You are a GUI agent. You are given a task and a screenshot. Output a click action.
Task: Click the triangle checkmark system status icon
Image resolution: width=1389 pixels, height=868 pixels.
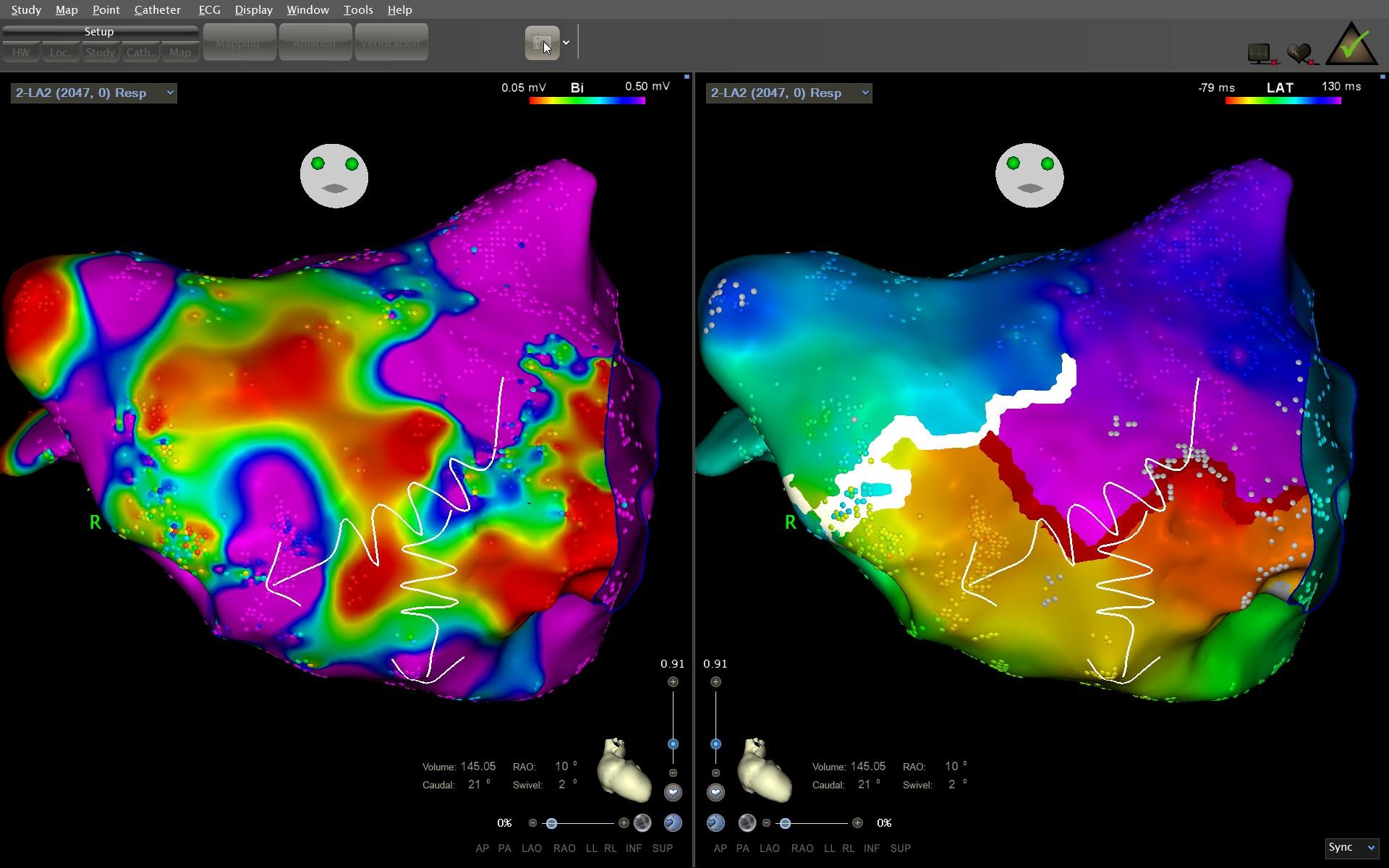point(1351,44)
